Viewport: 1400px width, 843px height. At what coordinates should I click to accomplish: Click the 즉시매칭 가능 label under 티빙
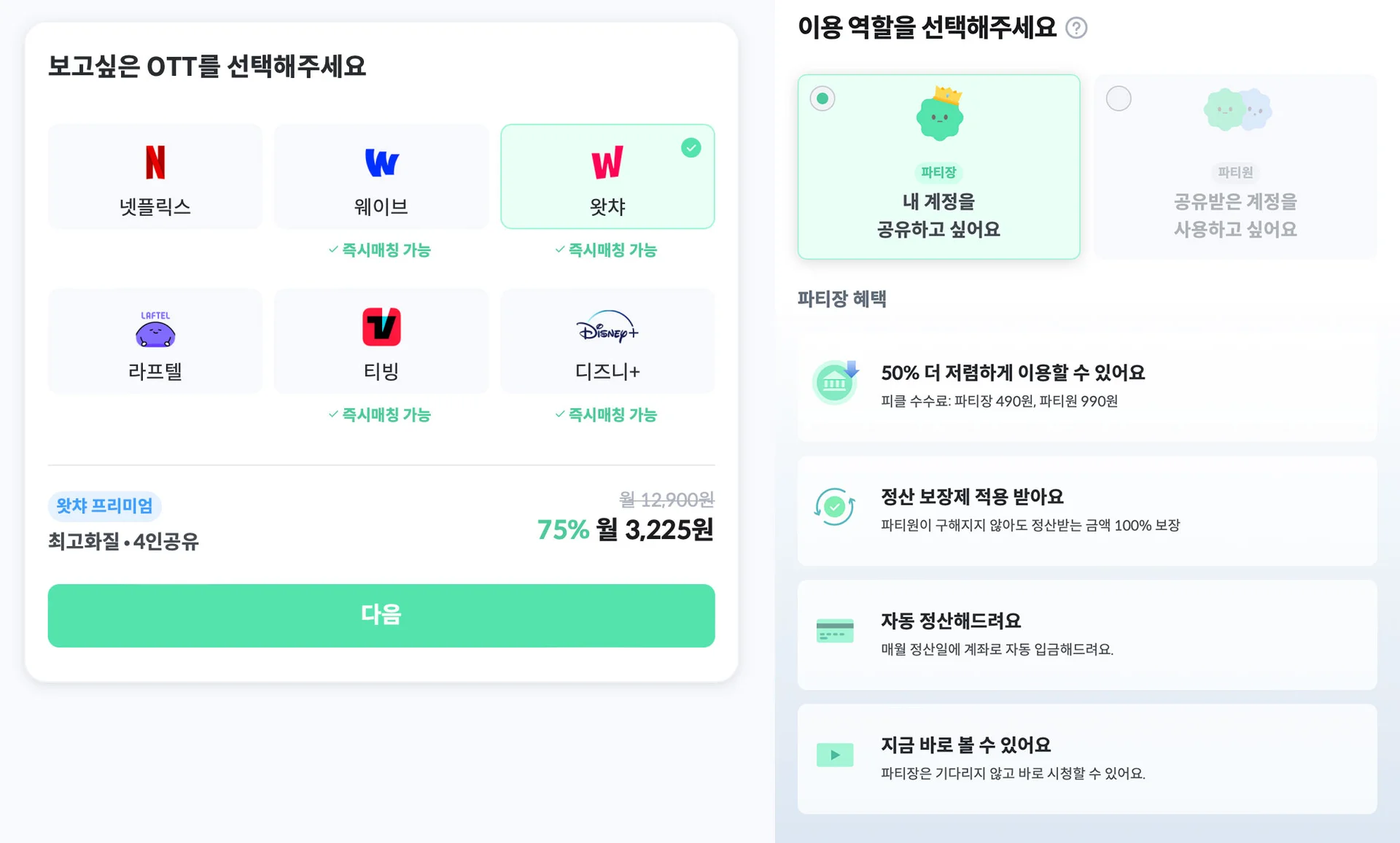click(381, 415)
